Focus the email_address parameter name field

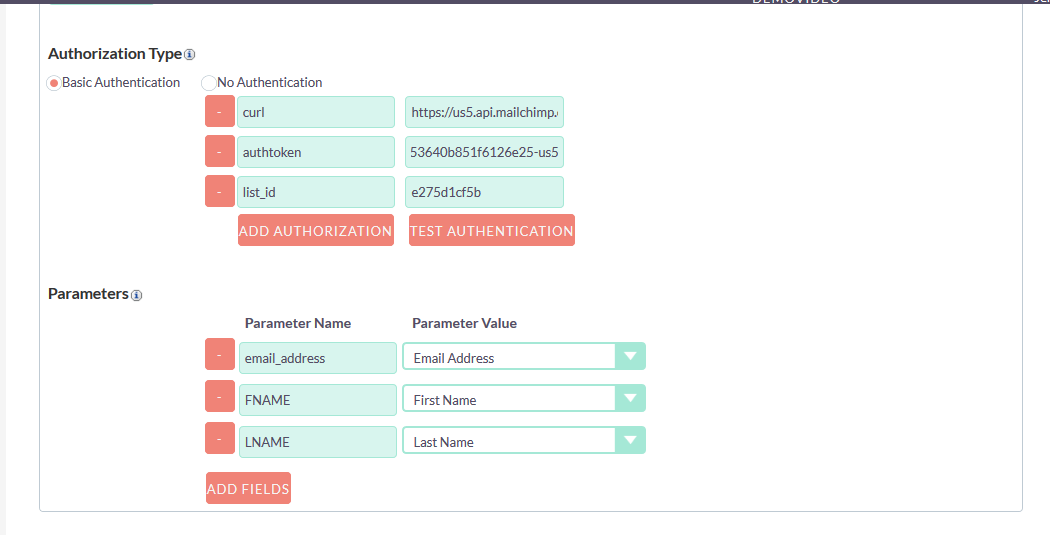pyautogui.click(x=318, y=358)
